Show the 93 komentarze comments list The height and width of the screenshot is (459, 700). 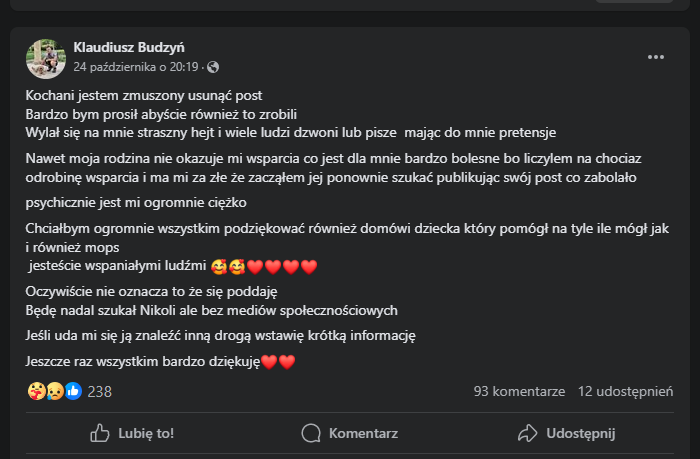pyautogui.click(x=519, y=391)
